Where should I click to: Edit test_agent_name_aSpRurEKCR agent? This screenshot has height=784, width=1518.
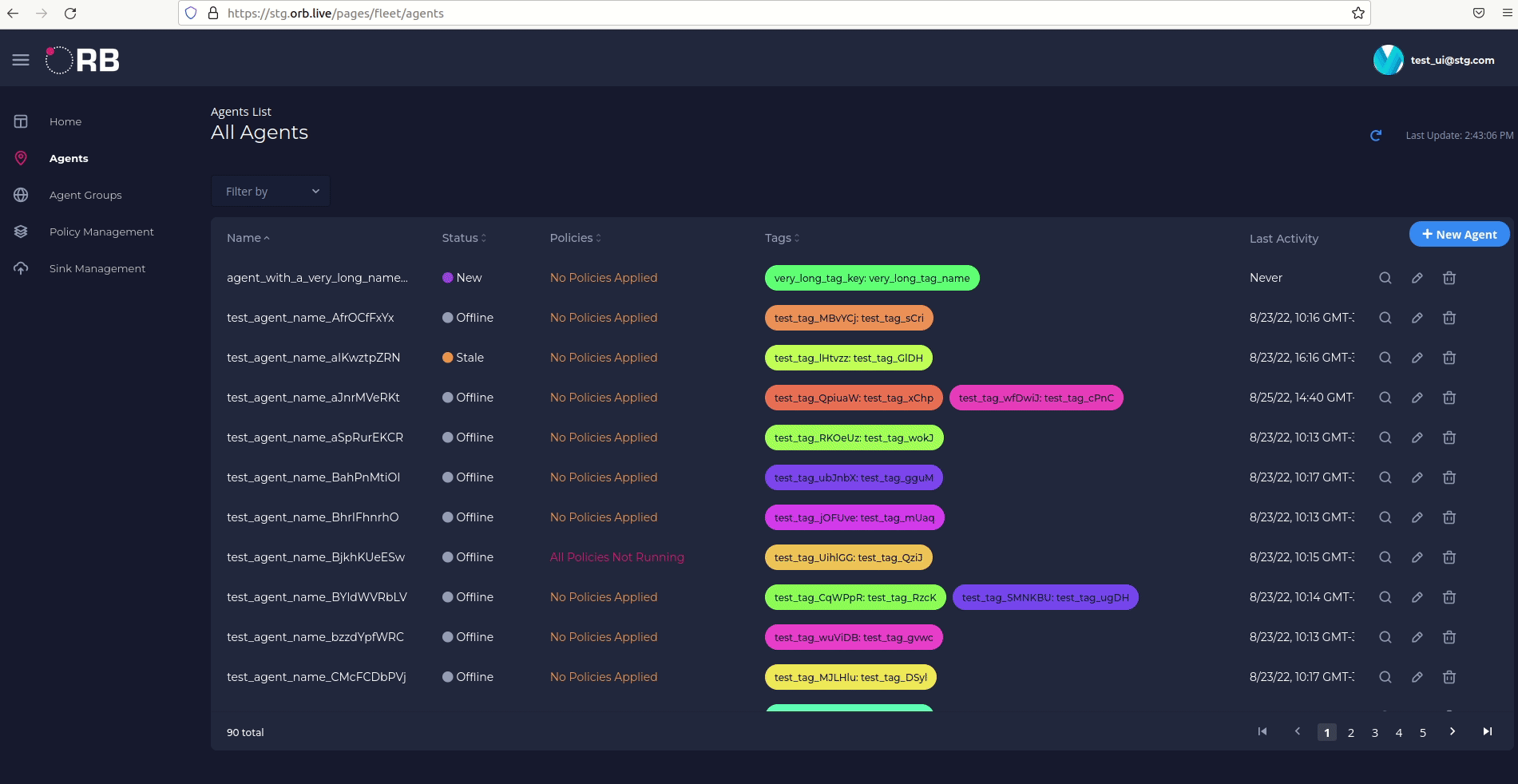pos(1417,438)
